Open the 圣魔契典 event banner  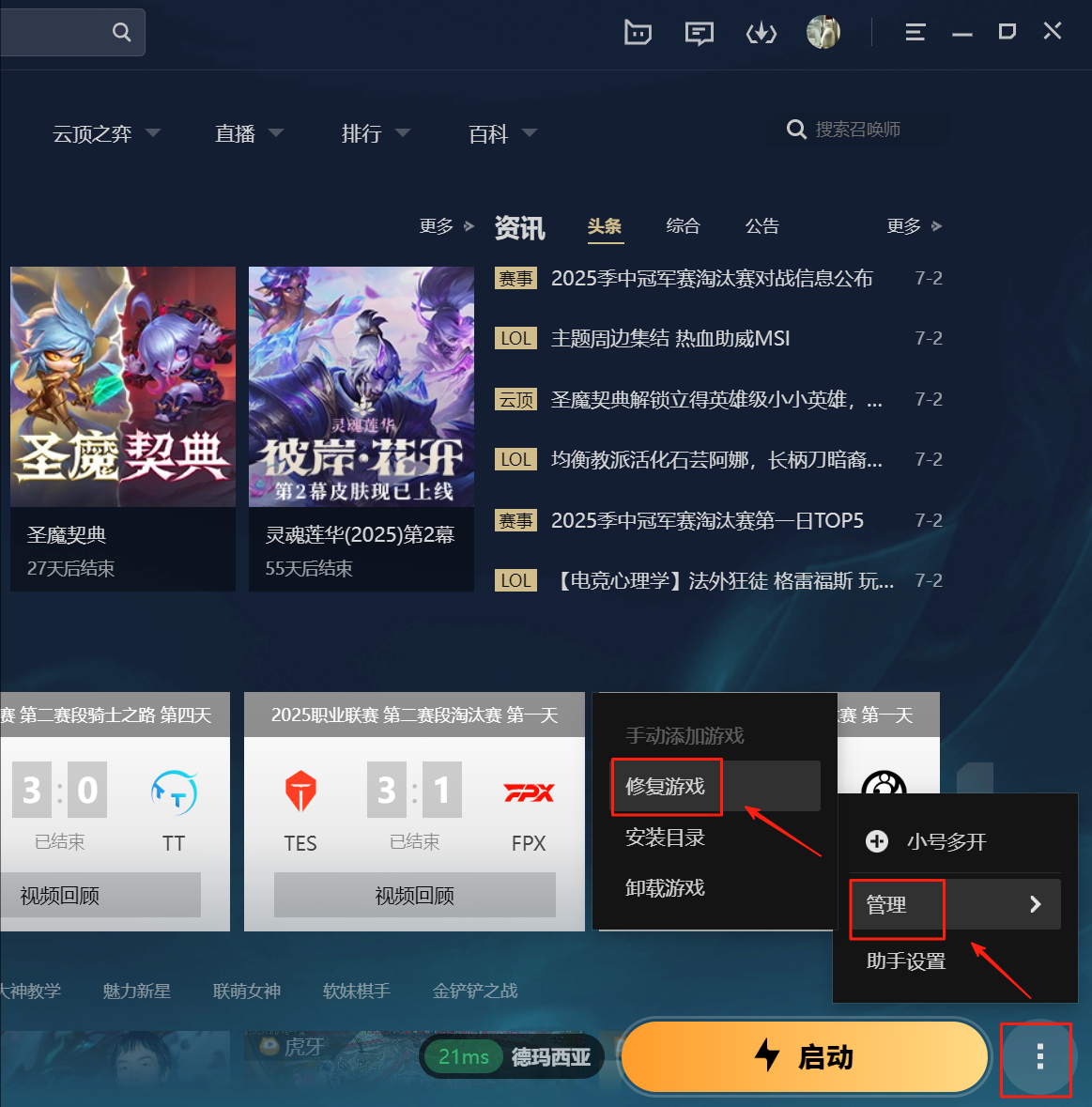[x=123, y=386]
